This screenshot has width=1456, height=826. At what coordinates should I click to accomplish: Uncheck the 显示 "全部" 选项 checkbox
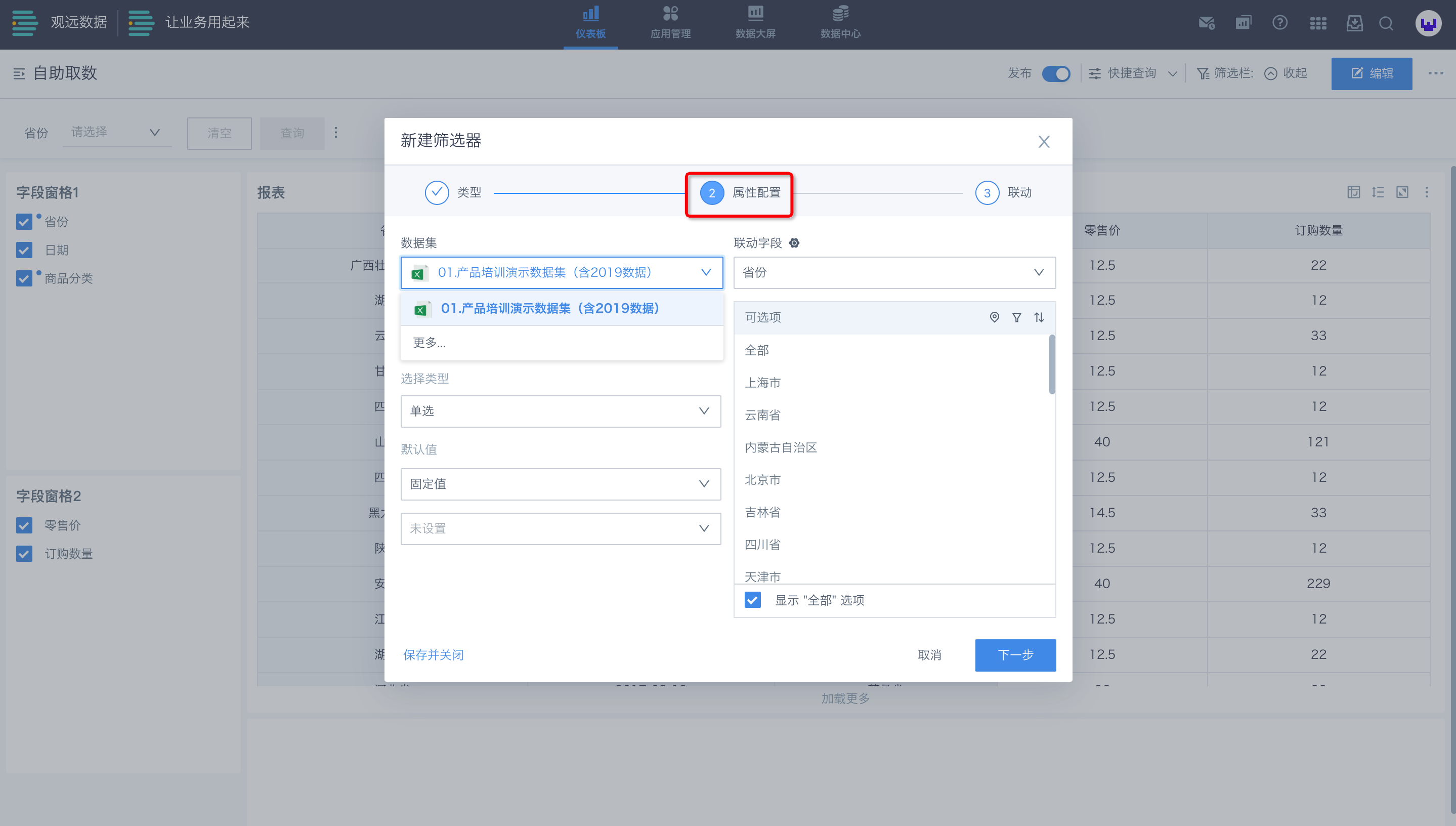pos(752,600)
